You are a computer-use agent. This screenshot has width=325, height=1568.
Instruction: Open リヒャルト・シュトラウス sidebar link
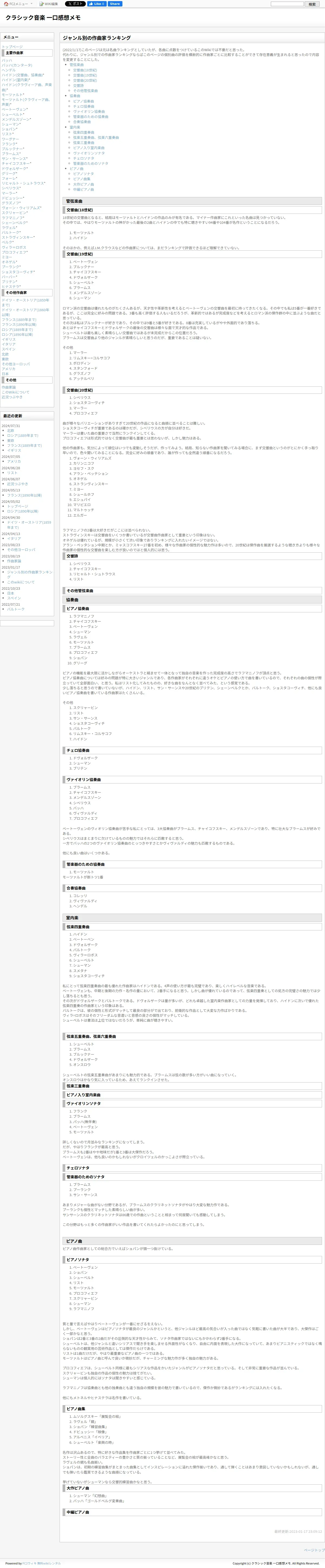pyautogui.click(x=23, y=183)
